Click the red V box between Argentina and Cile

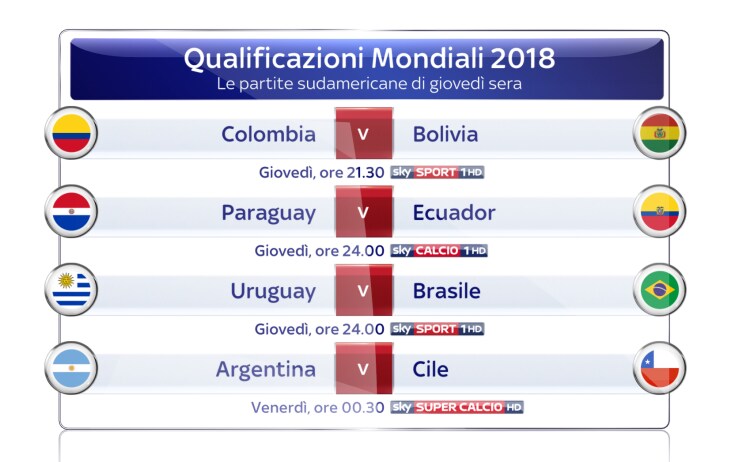pos(364,368)
